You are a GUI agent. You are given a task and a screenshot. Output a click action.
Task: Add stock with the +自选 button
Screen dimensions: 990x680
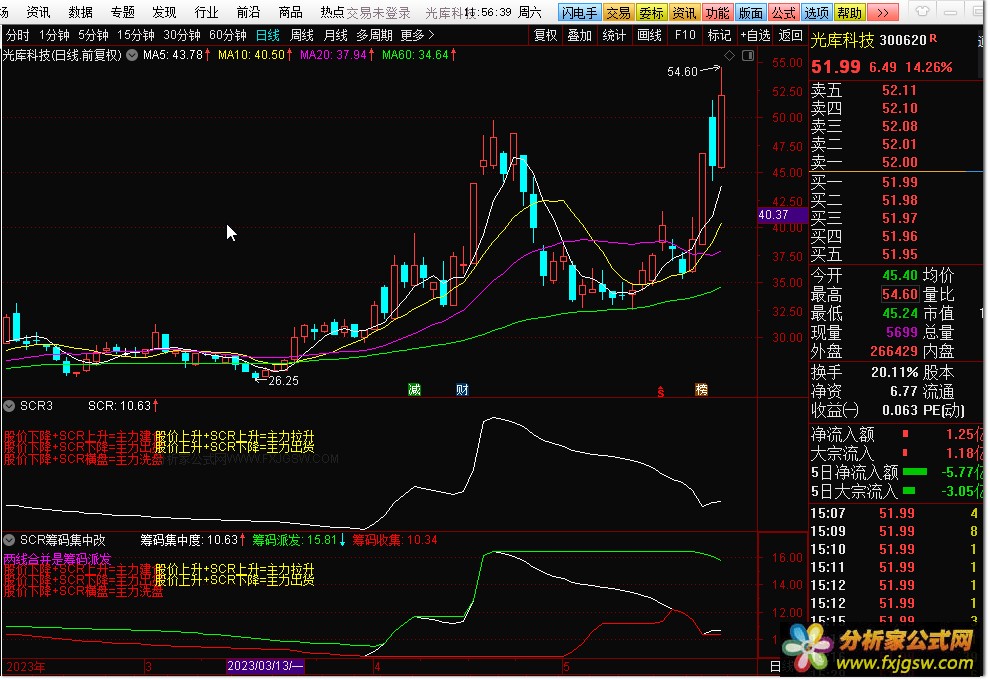coord(755,35)
